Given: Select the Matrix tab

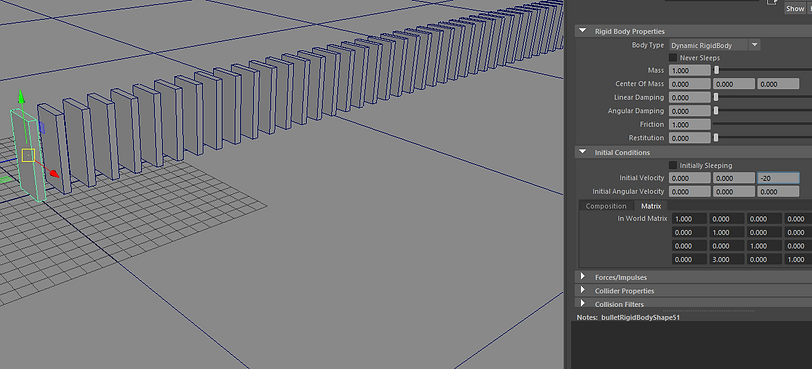Looking at the screenshot, I should [x=651, y=206].
